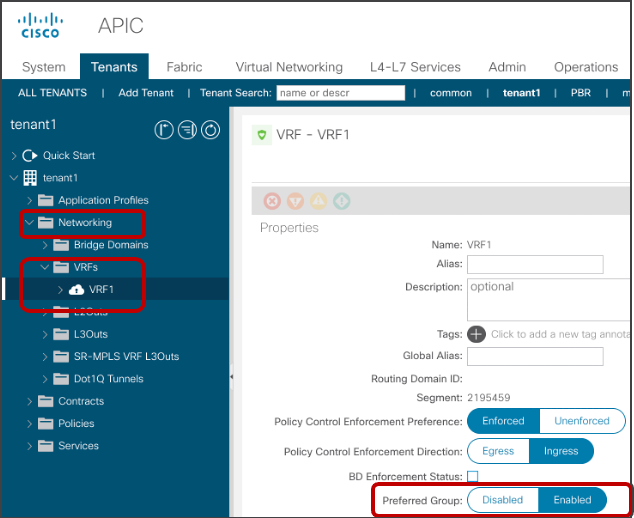Click the green warning faults icon
Viewport: 634px width, 518px height.
tap(342, 201)
